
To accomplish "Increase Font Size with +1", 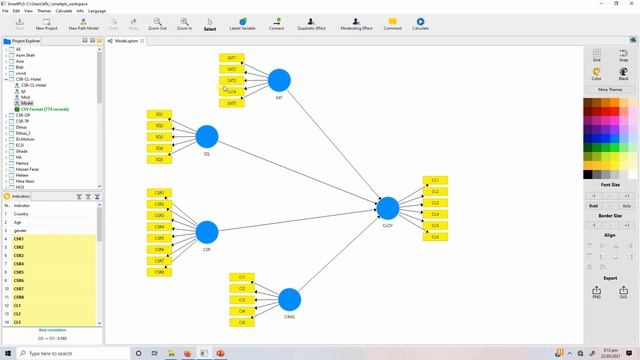I will pos(627,196).
